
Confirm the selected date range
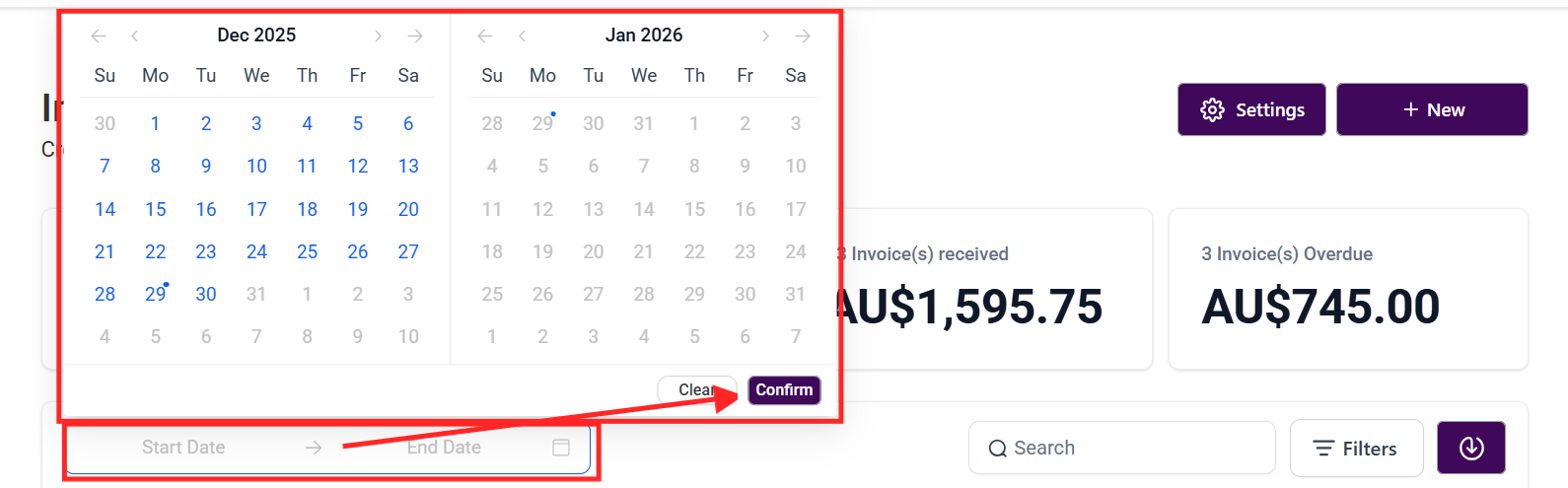tap(784, 390)
